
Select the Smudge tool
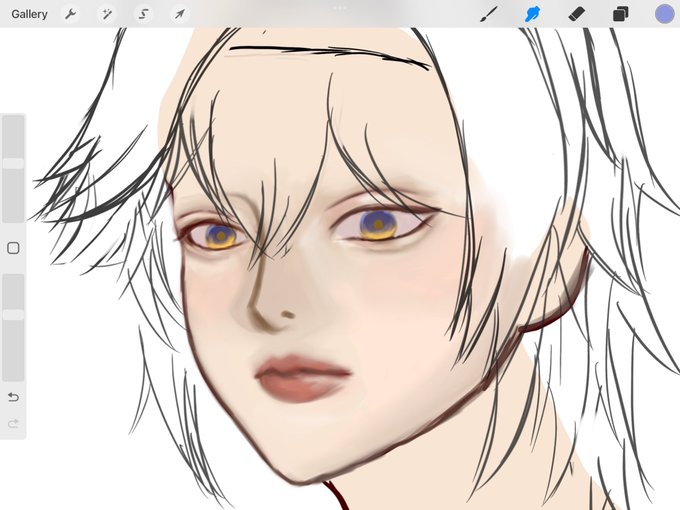pyautogui.click(x=532, y=14)
